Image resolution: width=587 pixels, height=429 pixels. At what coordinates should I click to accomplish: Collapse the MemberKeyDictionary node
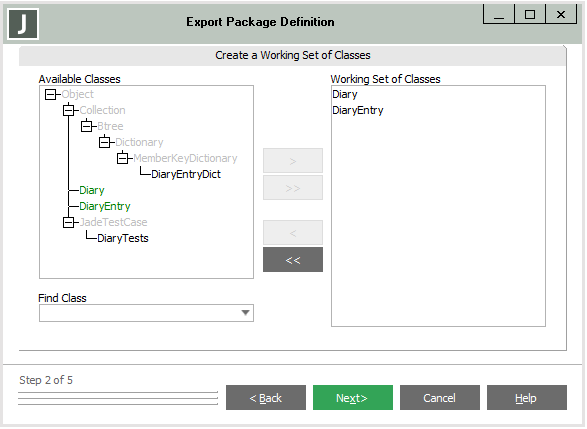[122, 158]
